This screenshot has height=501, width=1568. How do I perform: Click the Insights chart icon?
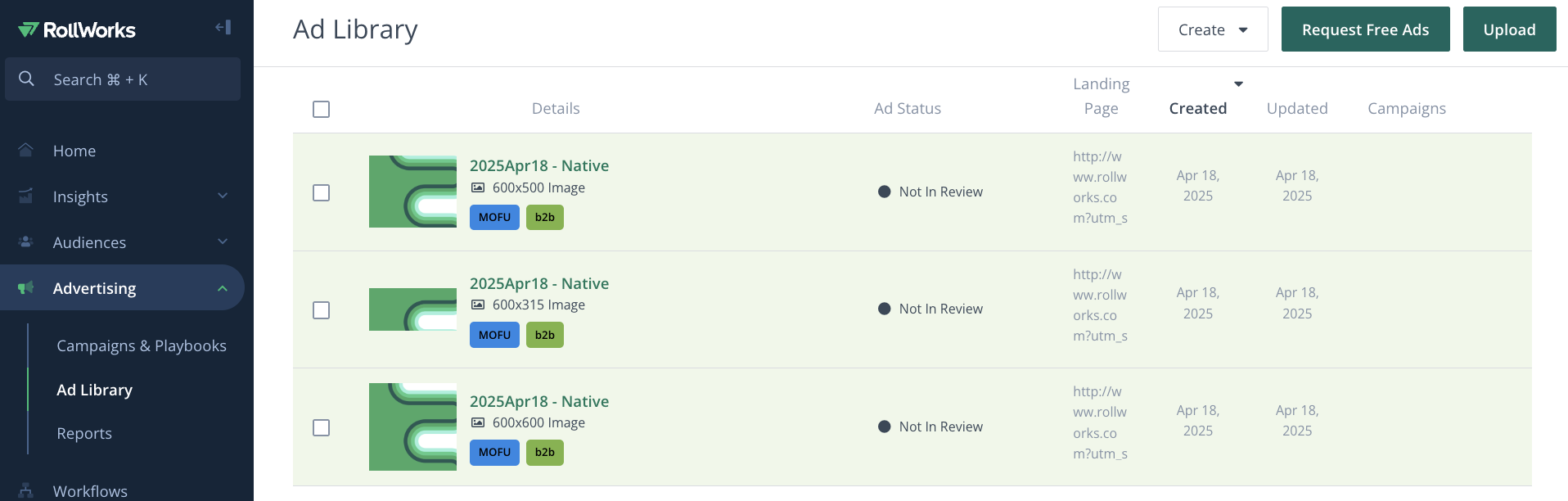(26, 196)
